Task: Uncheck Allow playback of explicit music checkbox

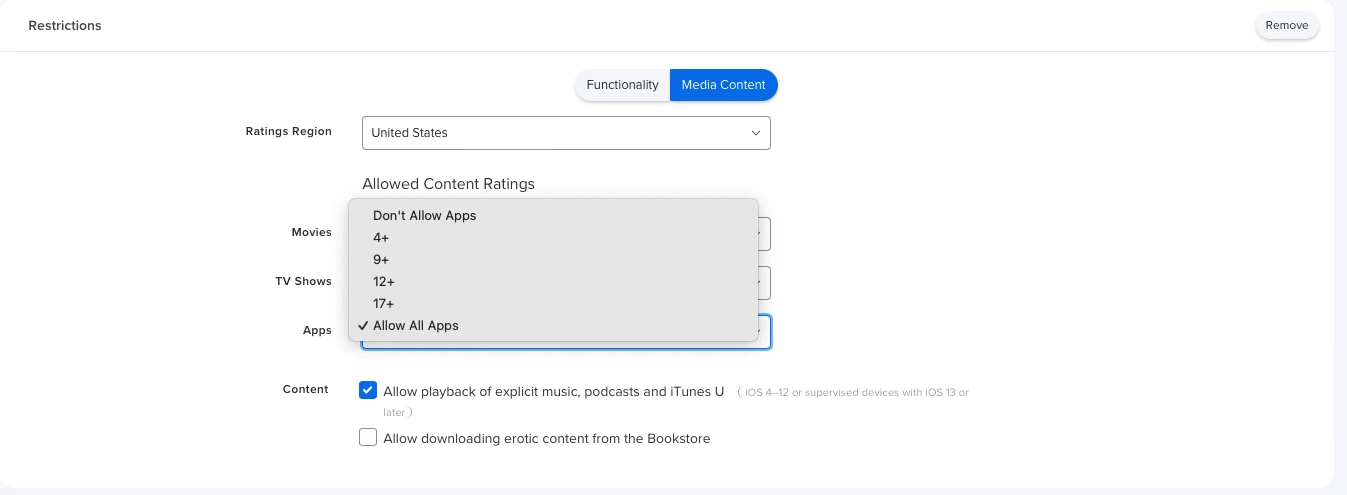Action: point(368,391)
